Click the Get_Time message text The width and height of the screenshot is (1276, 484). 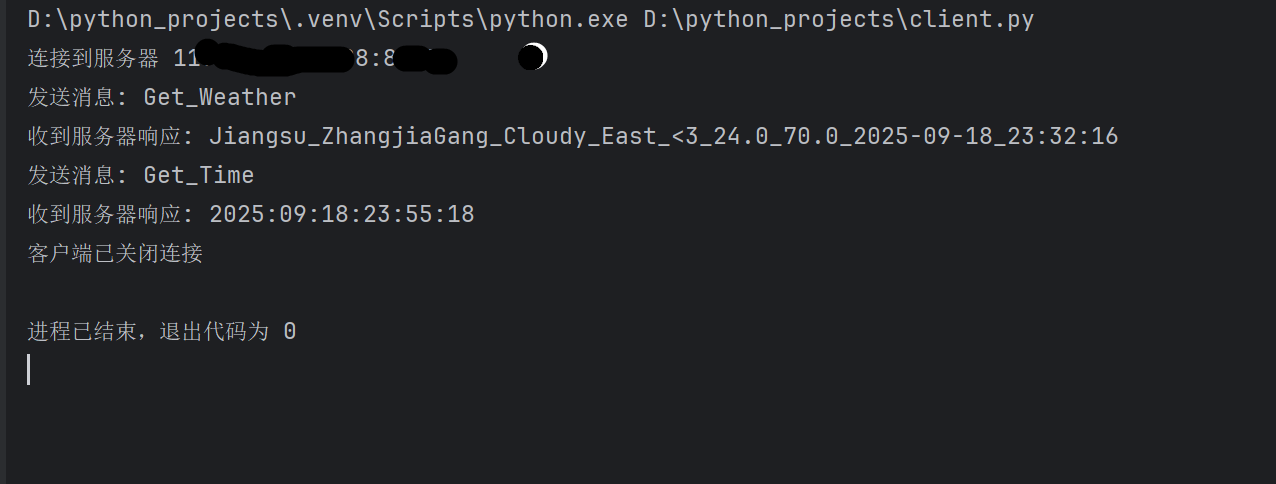pos(199,175)
